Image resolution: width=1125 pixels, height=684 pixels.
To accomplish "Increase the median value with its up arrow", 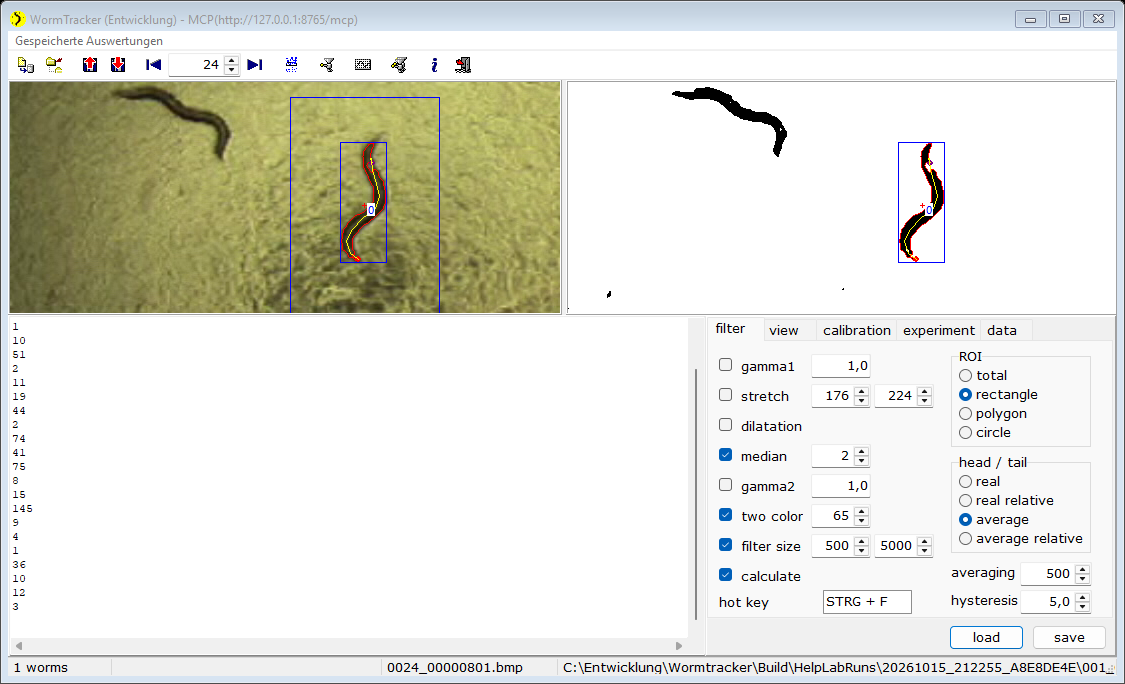I will coord(862,451).
